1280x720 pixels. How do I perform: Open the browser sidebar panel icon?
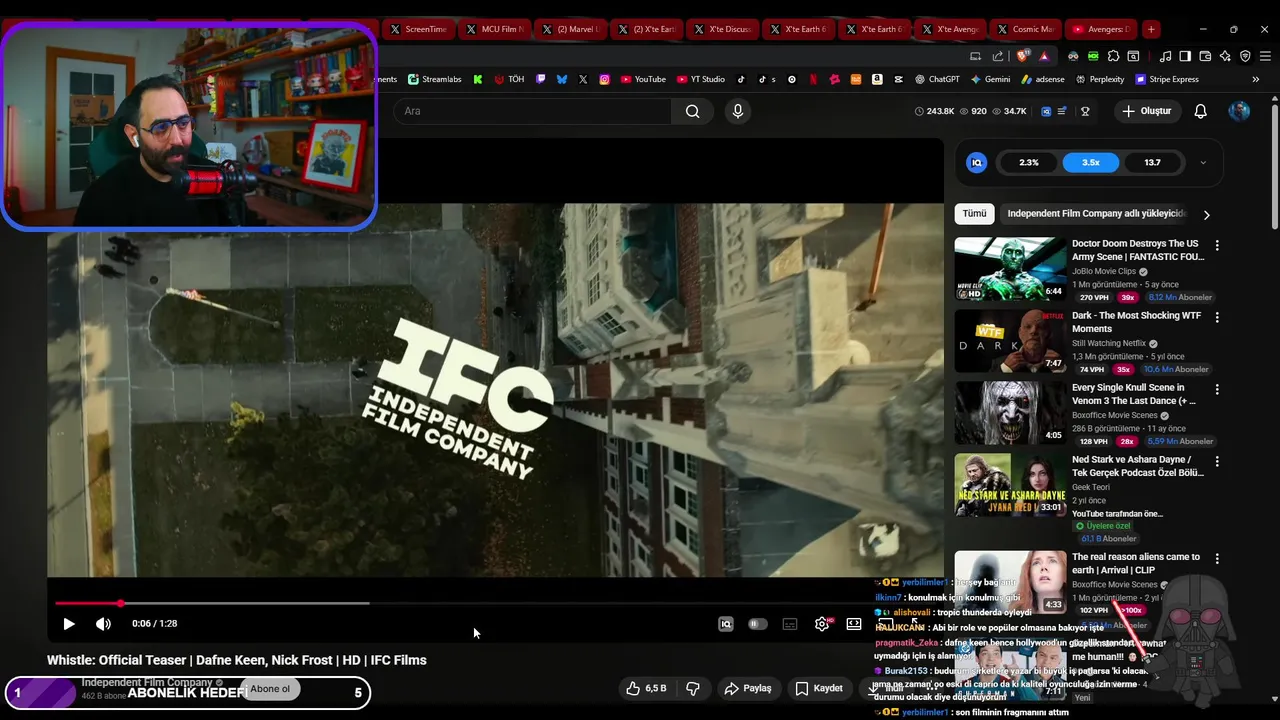click(1185, 56)
